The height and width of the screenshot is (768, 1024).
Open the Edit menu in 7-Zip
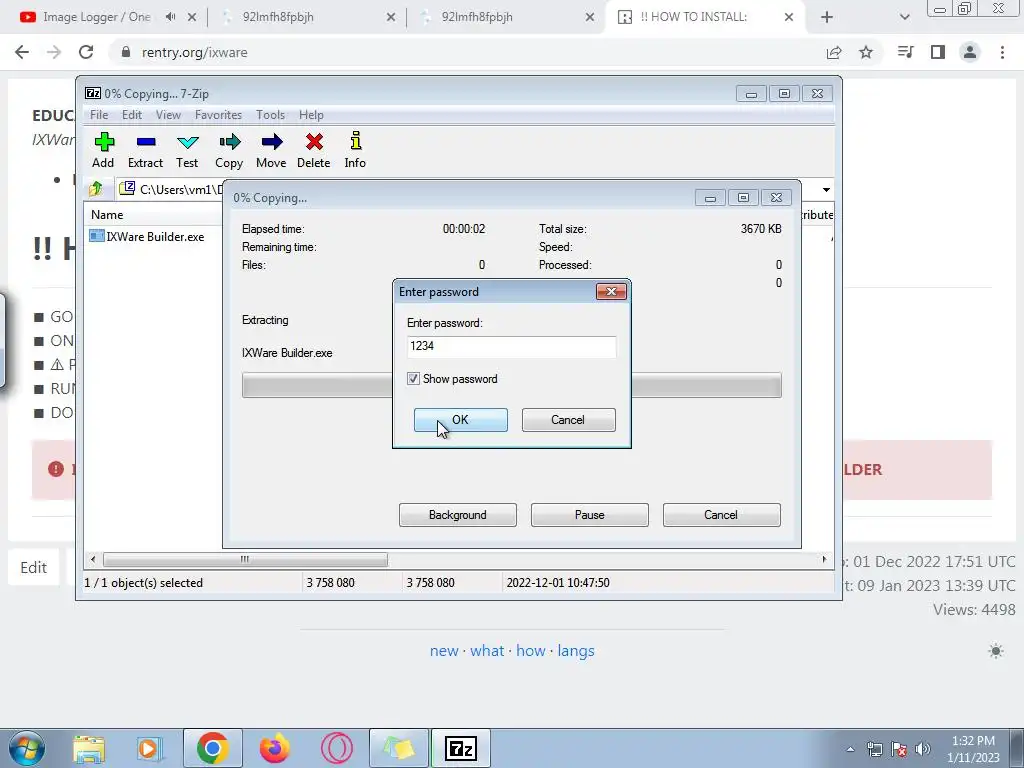coord(131,115)
